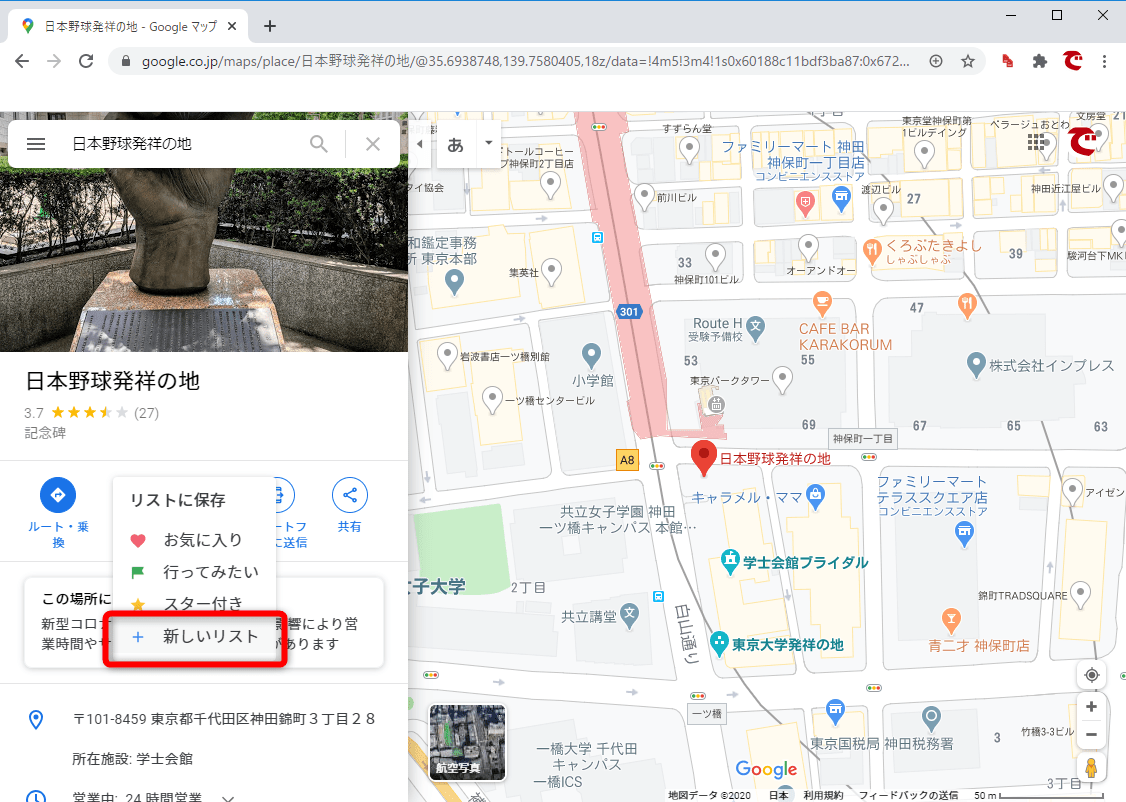Screen dimensions: 1126x802
Task: Zoom in with plus button
Action: (x=1092, y=707)
